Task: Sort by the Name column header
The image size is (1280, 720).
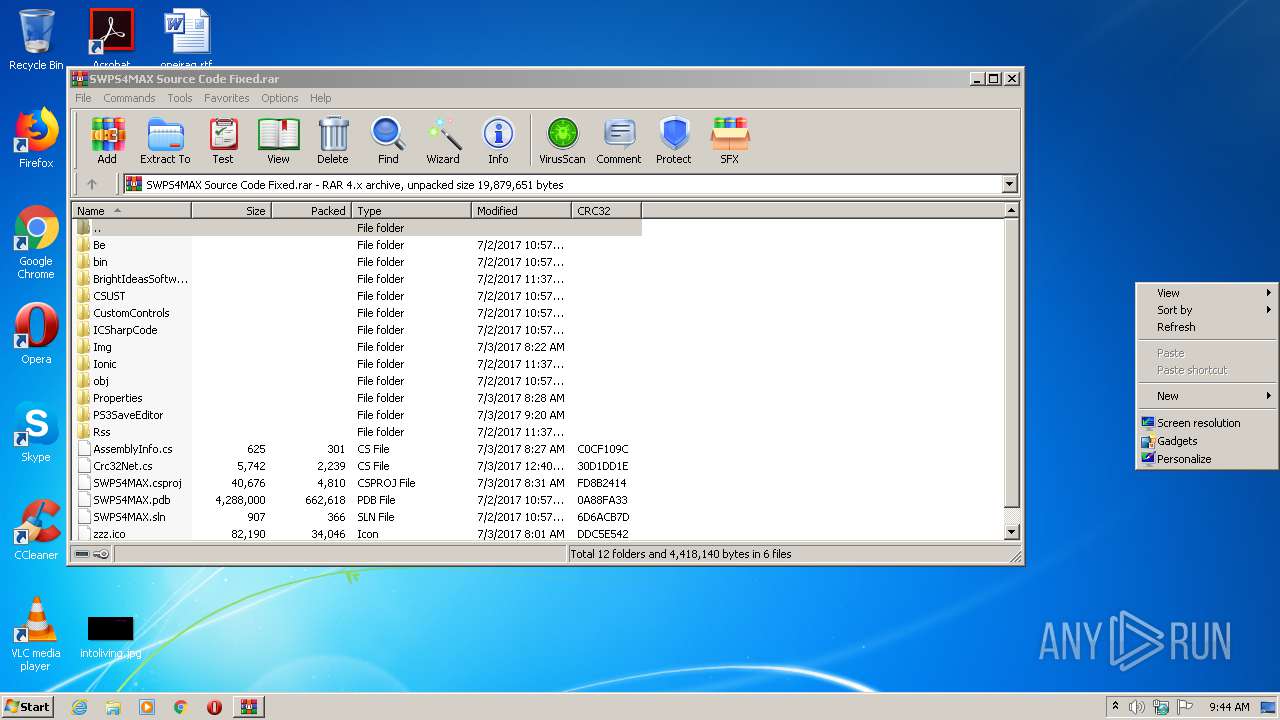Action: tap(131, 211)
